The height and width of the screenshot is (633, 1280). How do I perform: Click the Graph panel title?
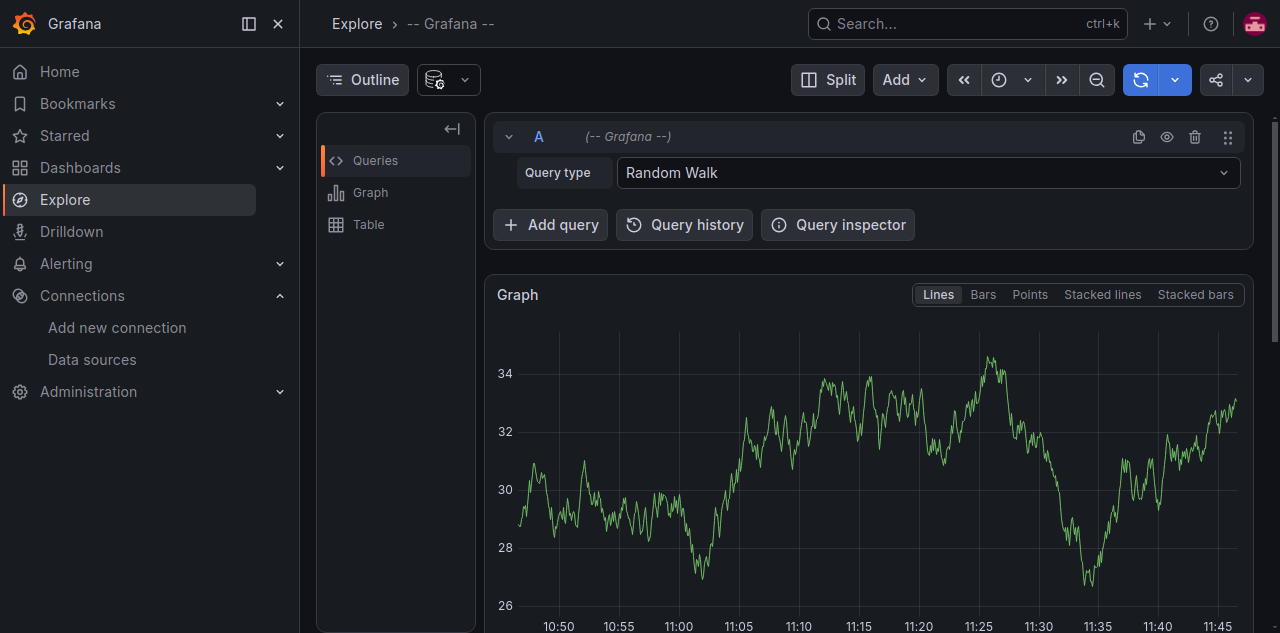[x=517, y=295]
